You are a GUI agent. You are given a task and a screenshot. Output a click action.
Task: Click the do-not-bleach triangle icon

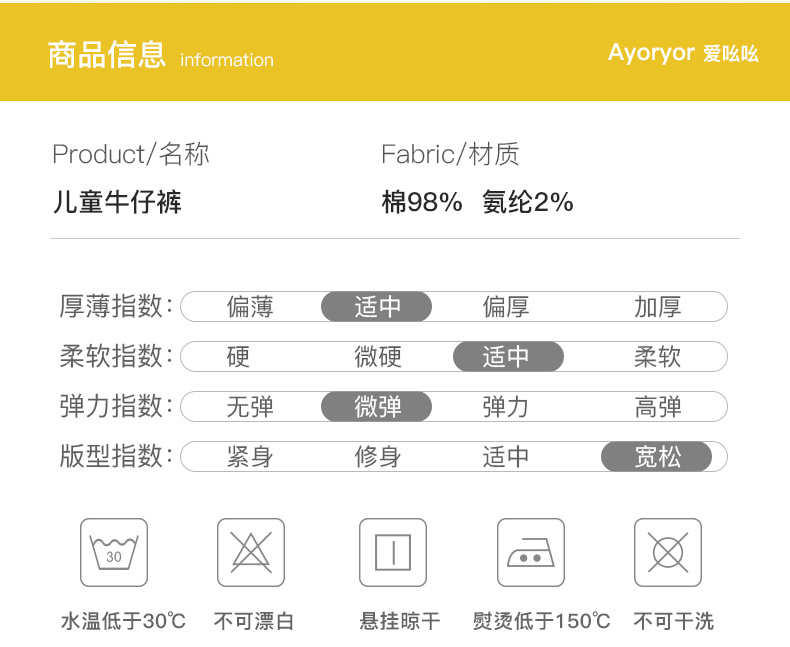pos(251,552)
